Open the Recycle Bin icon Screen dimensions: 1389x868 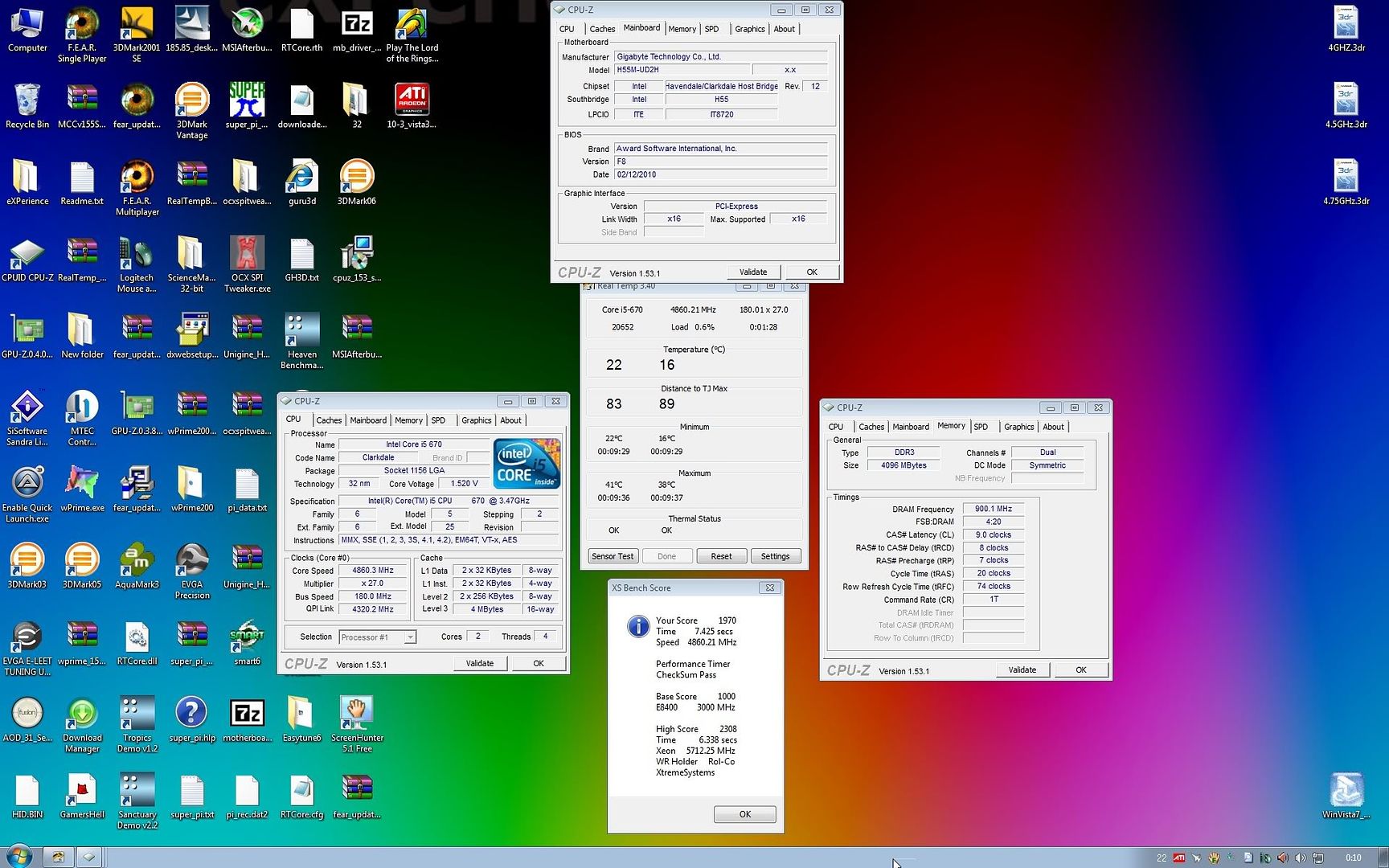pos(27,106)
